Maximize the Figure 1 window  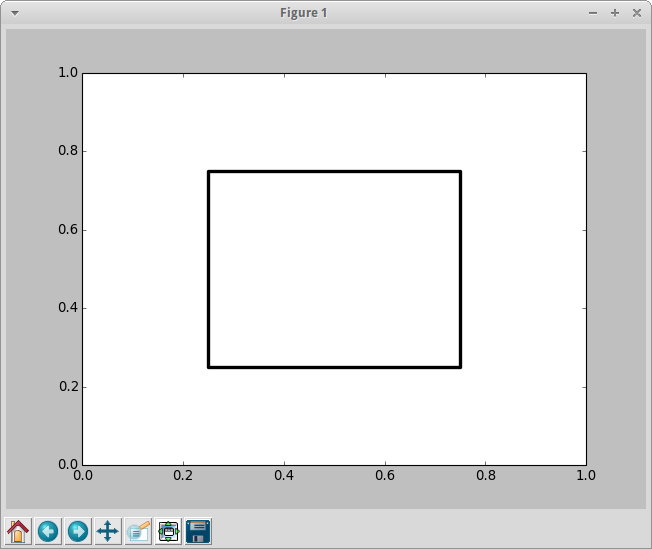tap(615, 13)
